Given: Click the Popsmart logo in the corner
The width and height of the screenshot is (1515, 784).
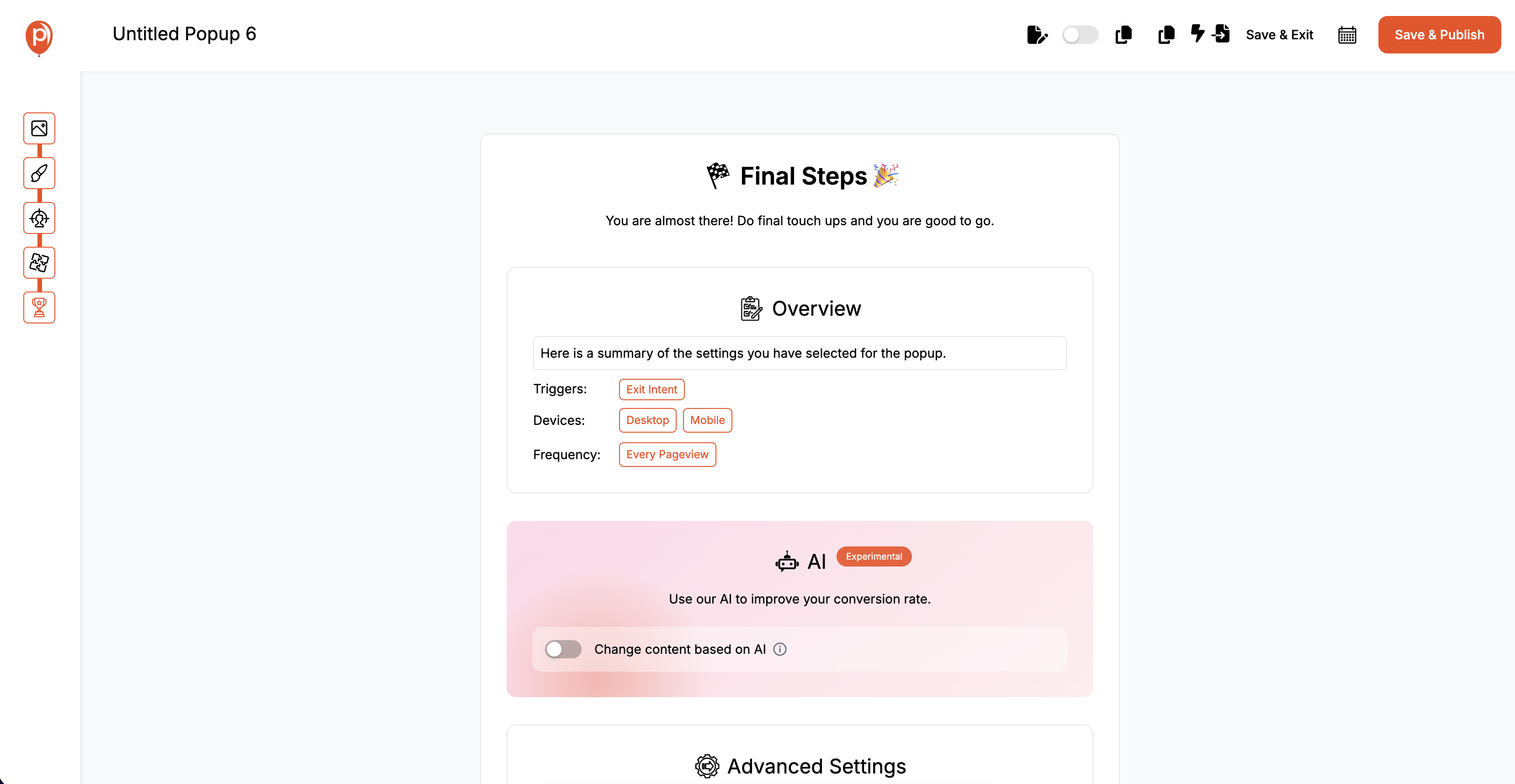Looking at the screenshot, I should pyautogui.click(x=38, y=37).
